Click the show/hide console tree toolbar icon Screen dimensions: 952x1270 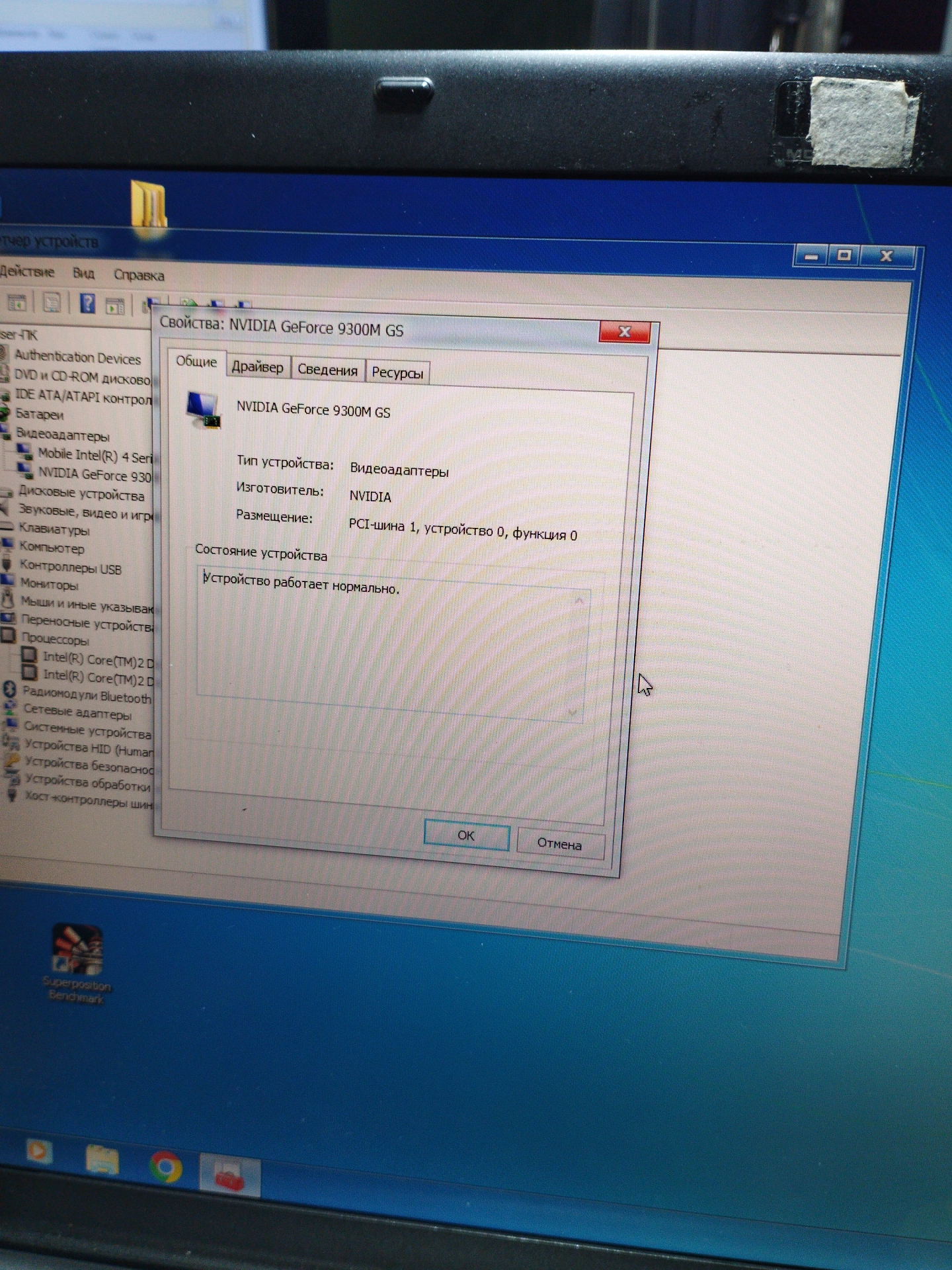point(17,303)
